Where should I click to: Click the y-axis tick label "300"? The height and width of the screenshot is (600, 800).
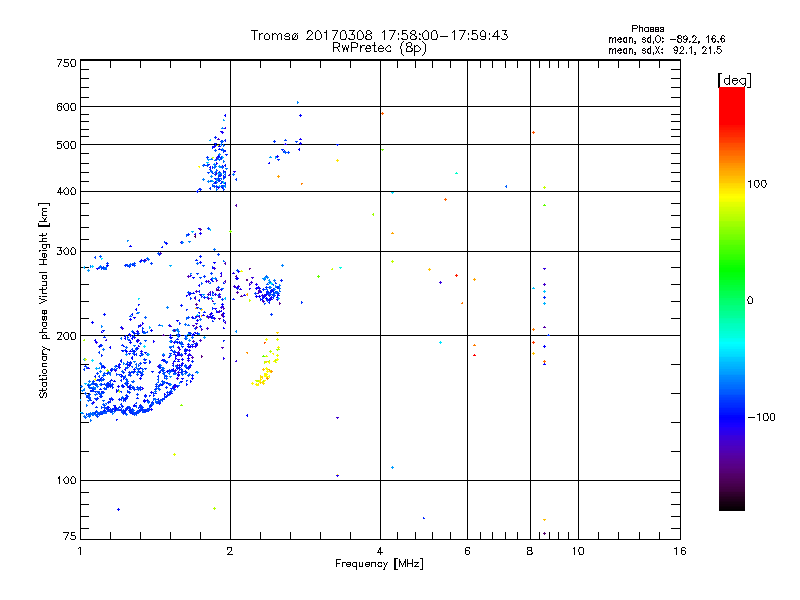point(66,252)
